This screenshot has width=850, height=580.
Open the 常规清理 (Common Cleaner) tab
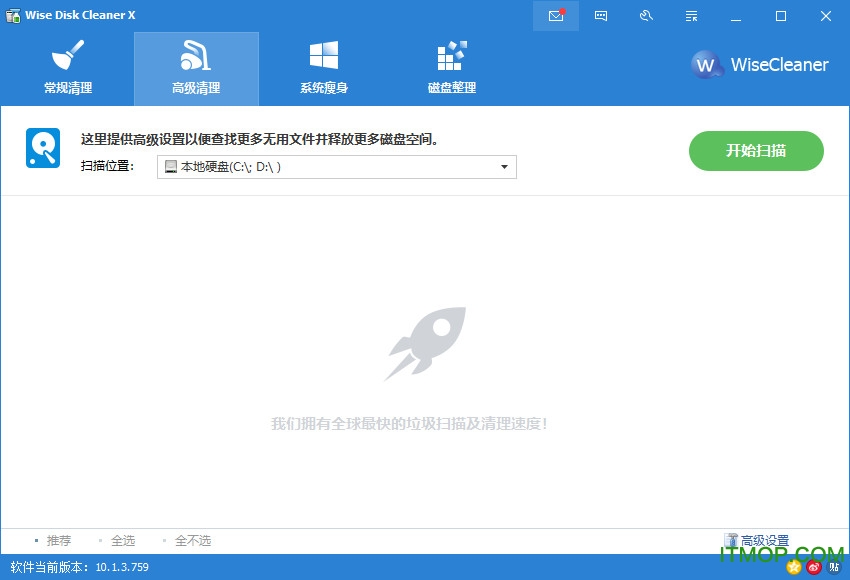tap(68, 68)
